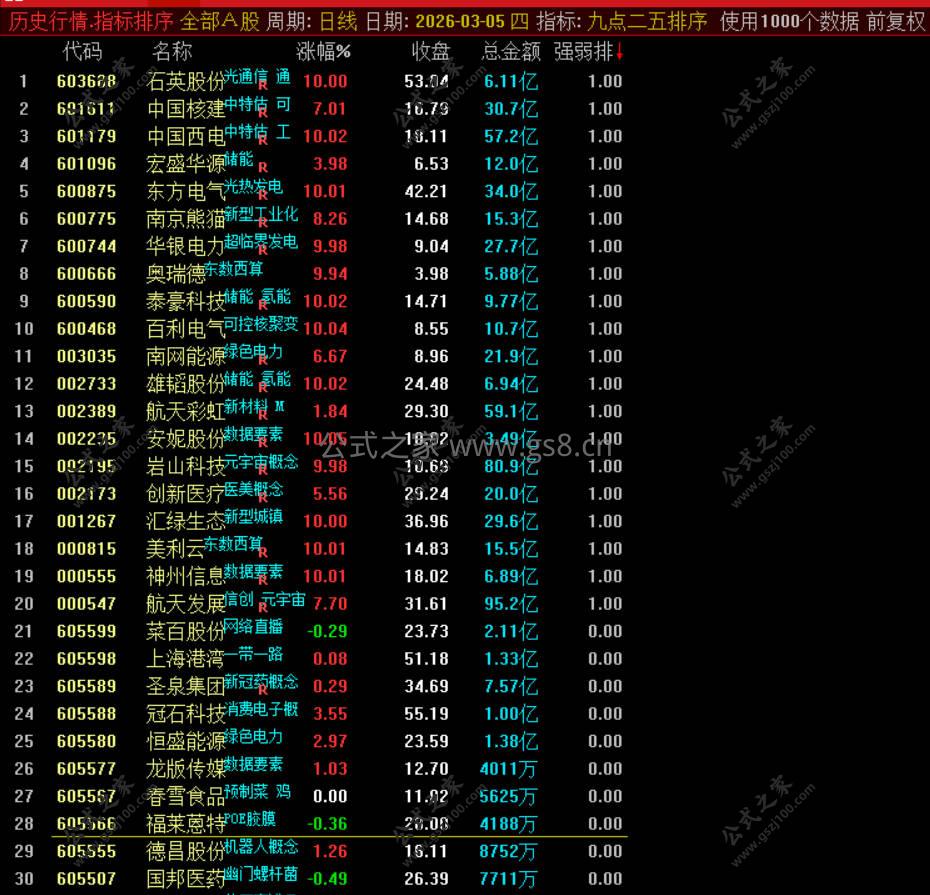This screenshot has height=895, width=930.
Task: Click the 全部A股 scope label
Action: pos(219,22)
